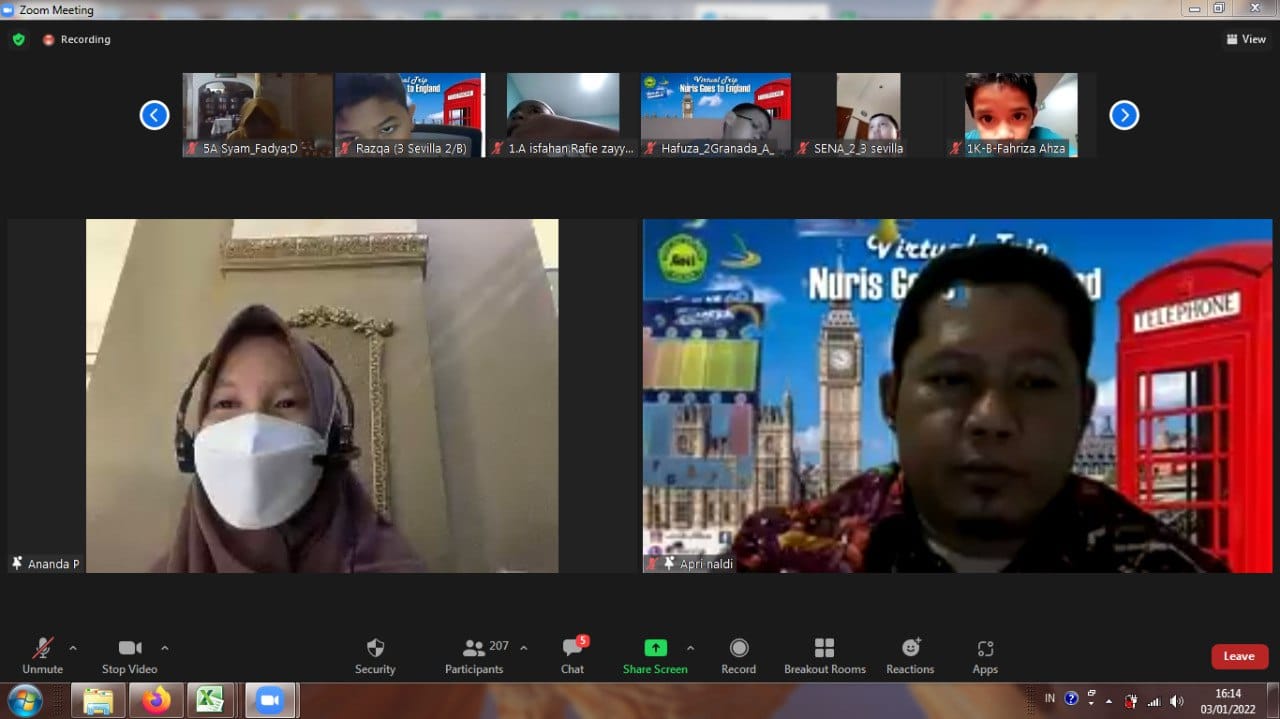The image size is (1280, 719).
Task: Click the green encryption shield icon
Action: click(18, 40)
